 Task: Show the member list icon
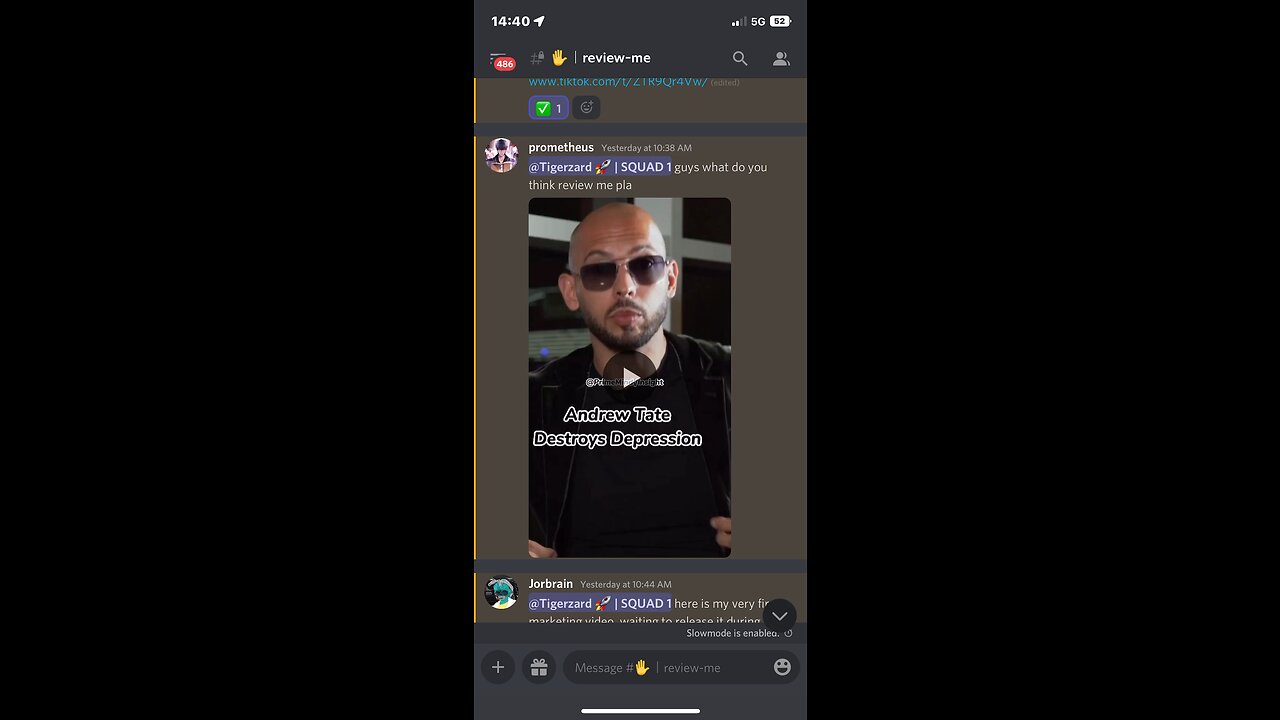781,58
